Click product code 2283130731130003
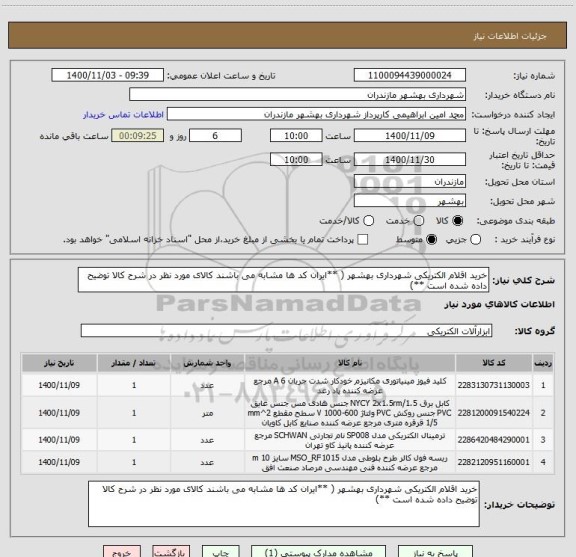 click(x=493, y=385)
